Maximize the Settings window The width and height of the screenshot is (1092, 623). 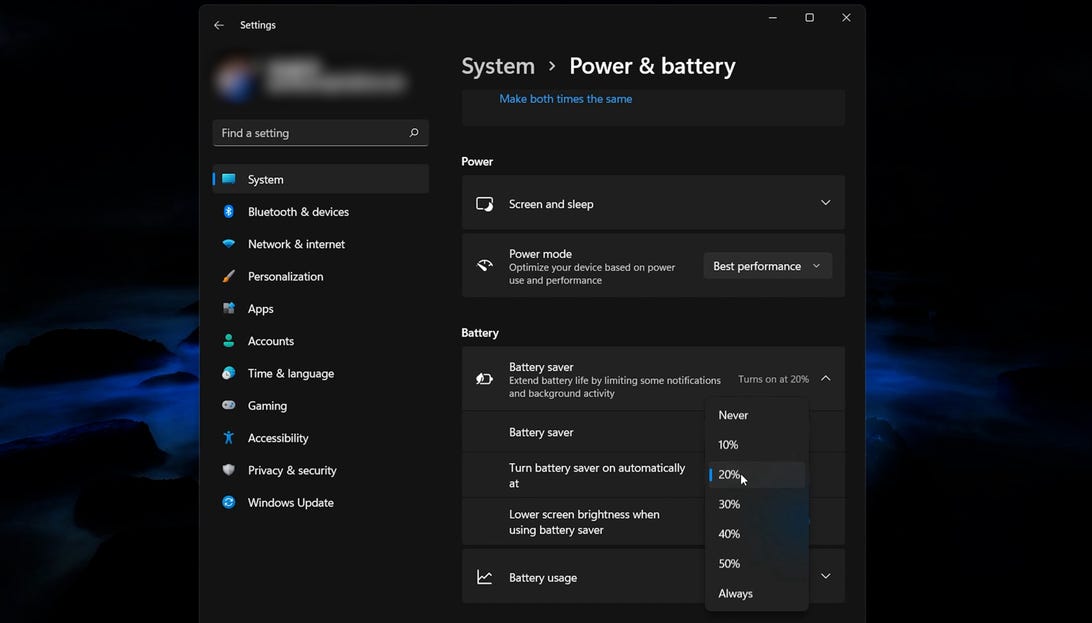(809, 18)
